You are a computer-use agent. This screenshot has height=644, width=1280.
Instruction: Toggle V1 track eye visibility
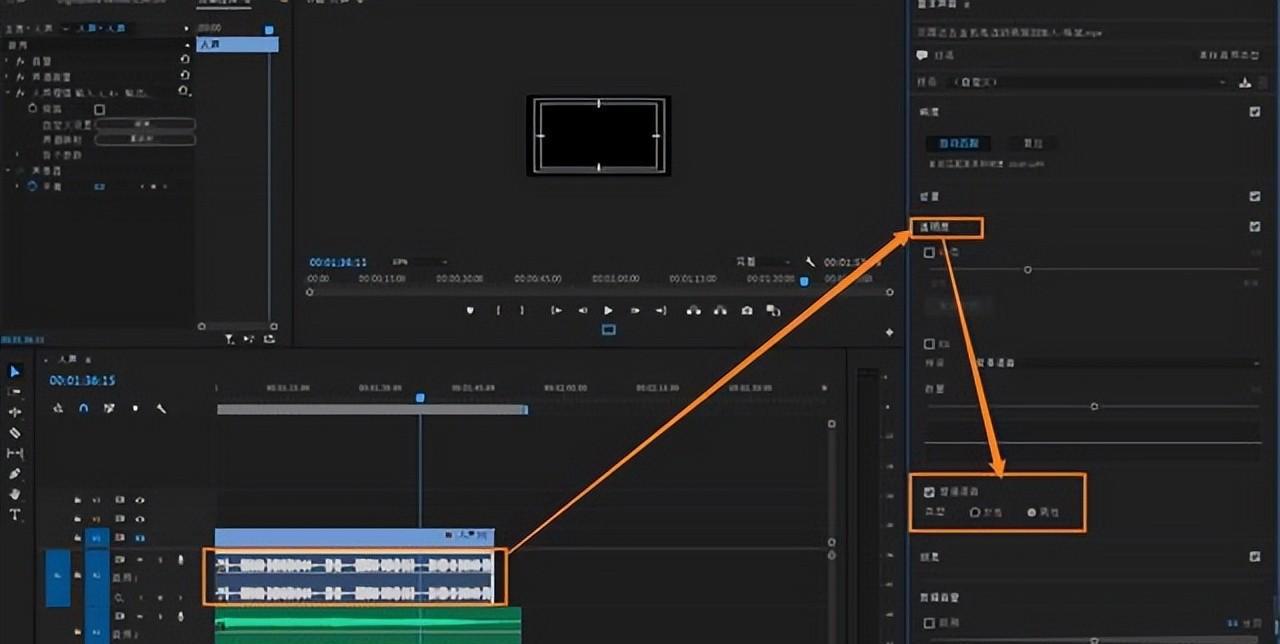pos(139,538)
